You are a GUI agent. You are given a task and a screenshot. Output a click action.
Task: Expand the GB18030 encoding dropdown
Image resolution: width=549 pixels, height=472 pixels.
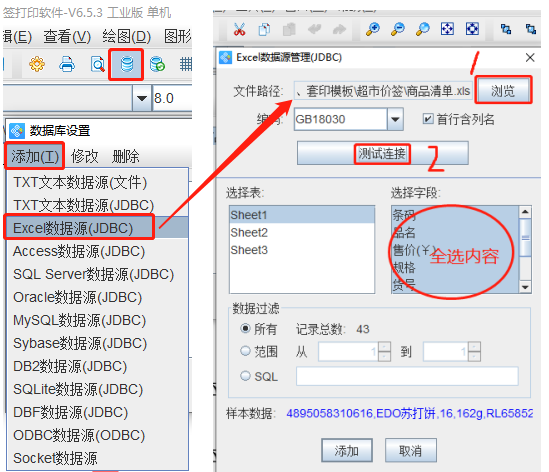(395, 119)
